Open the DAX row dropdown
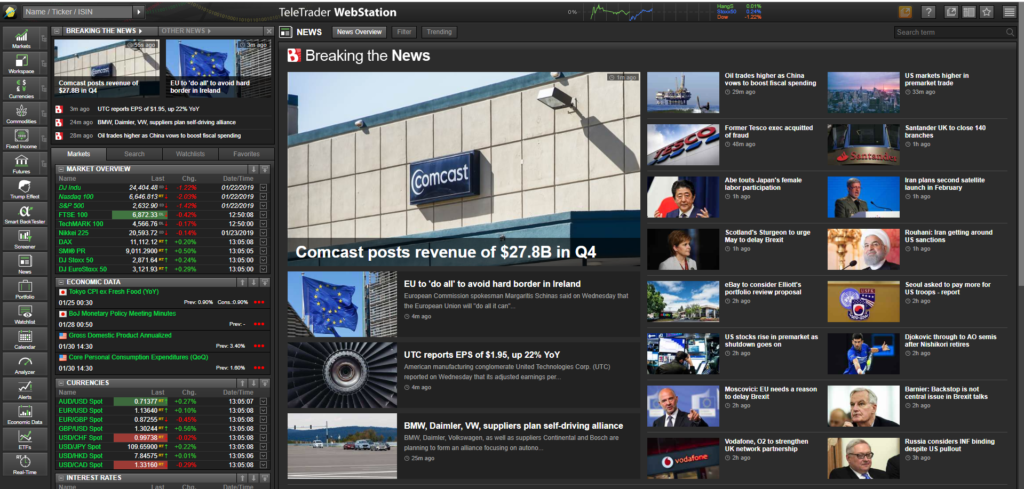This screenshot has height=489, width=1024. [263, 242]
